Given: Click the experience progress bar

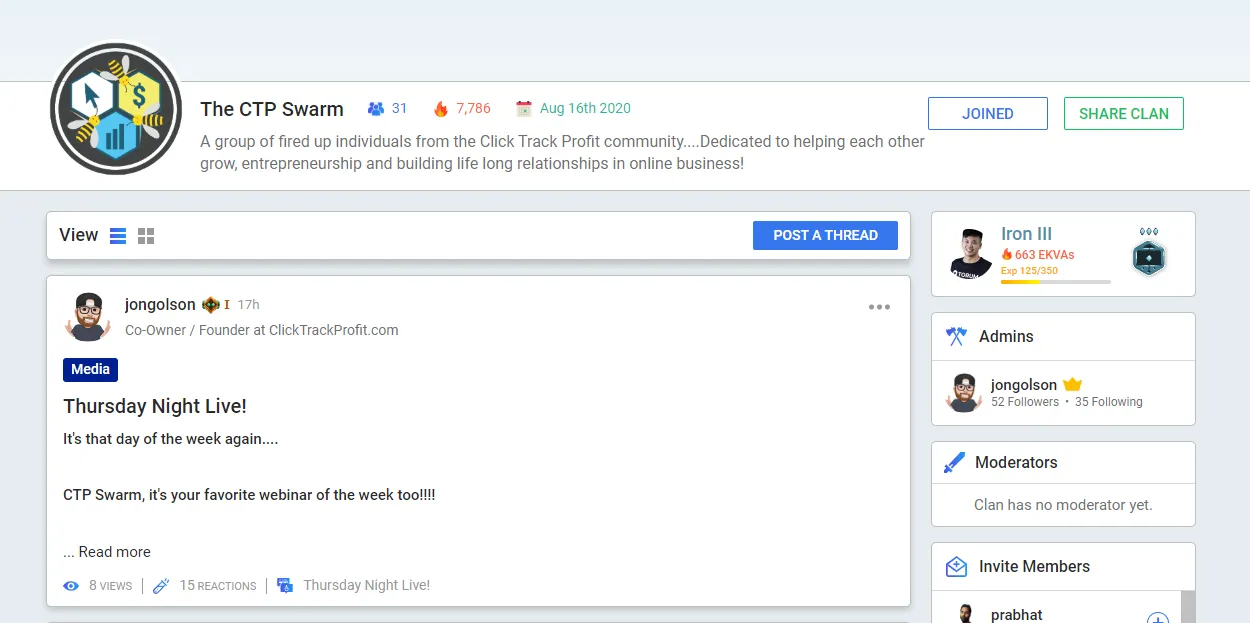Looking at the screenshot, I should (x=1056, y=282).
